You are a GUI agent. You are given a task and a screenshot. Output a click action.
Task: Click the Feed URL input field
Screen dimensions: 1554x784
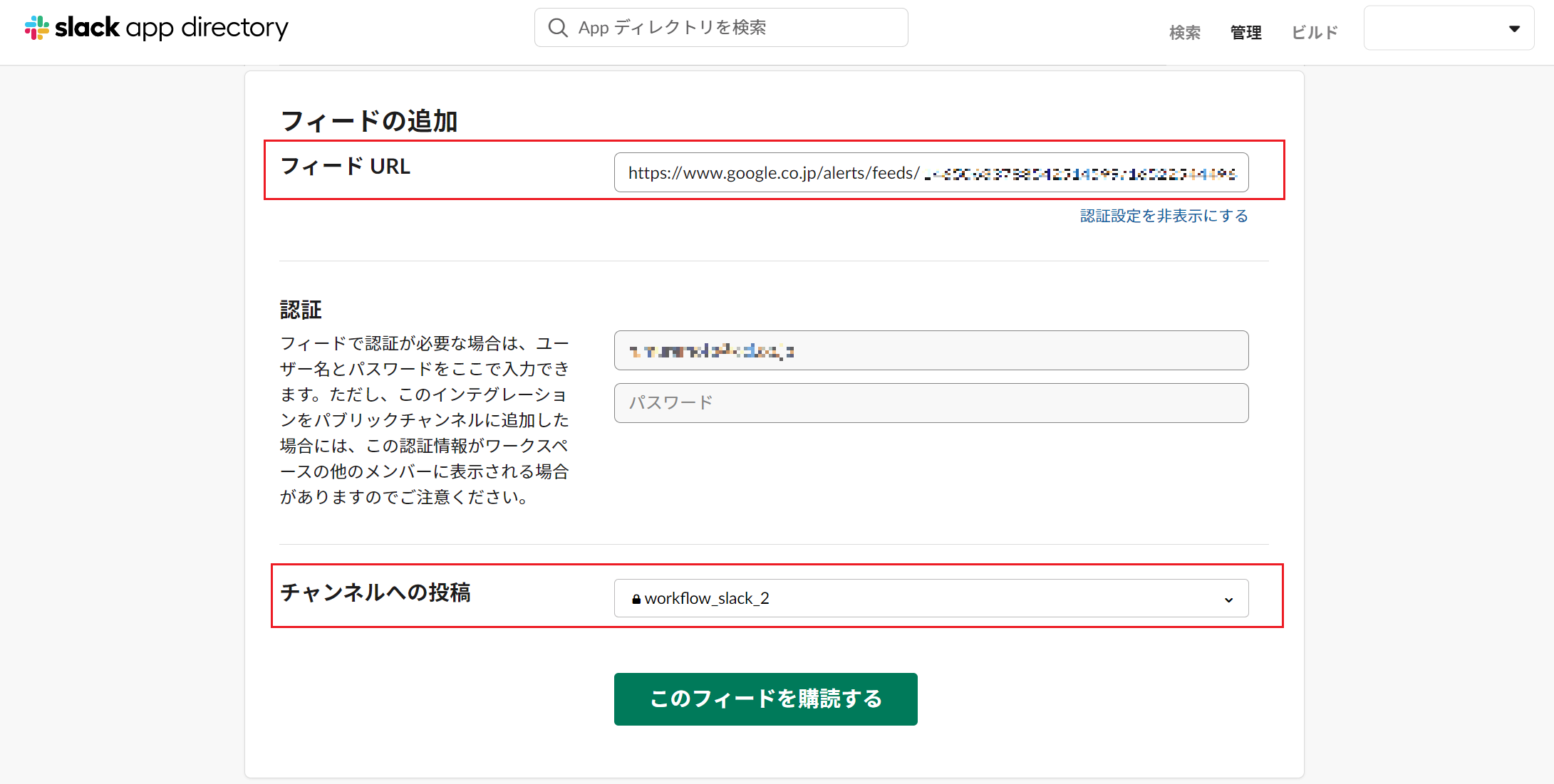click(931, 172)
